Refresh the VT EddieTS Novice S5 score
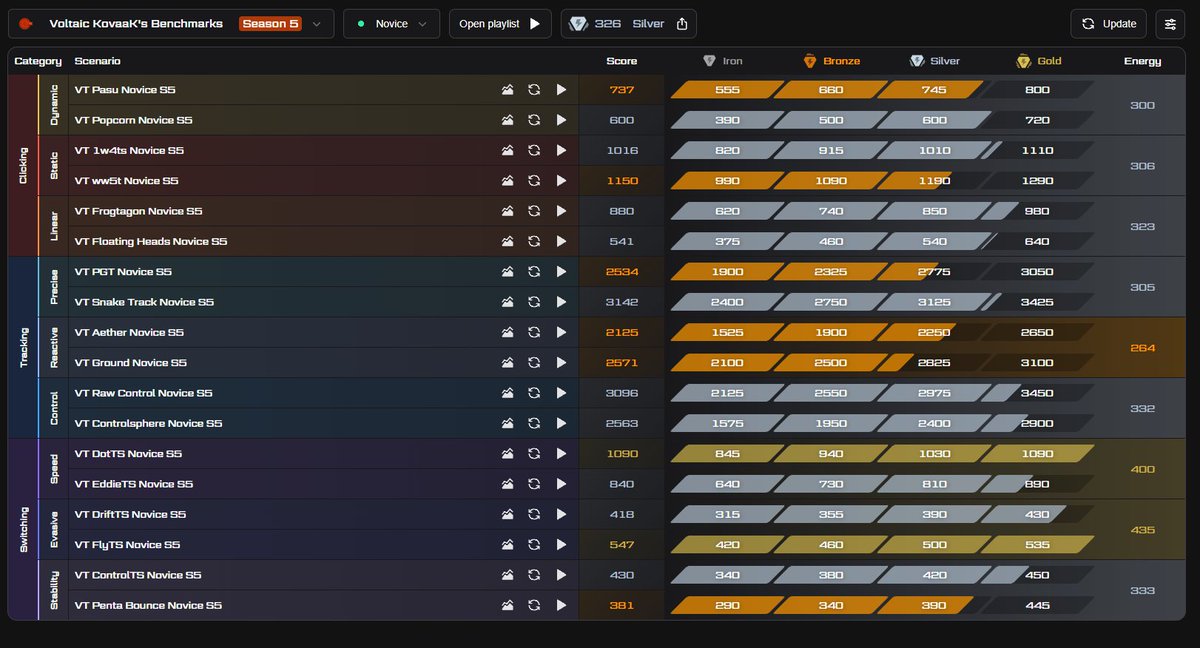 coord(534,484)
